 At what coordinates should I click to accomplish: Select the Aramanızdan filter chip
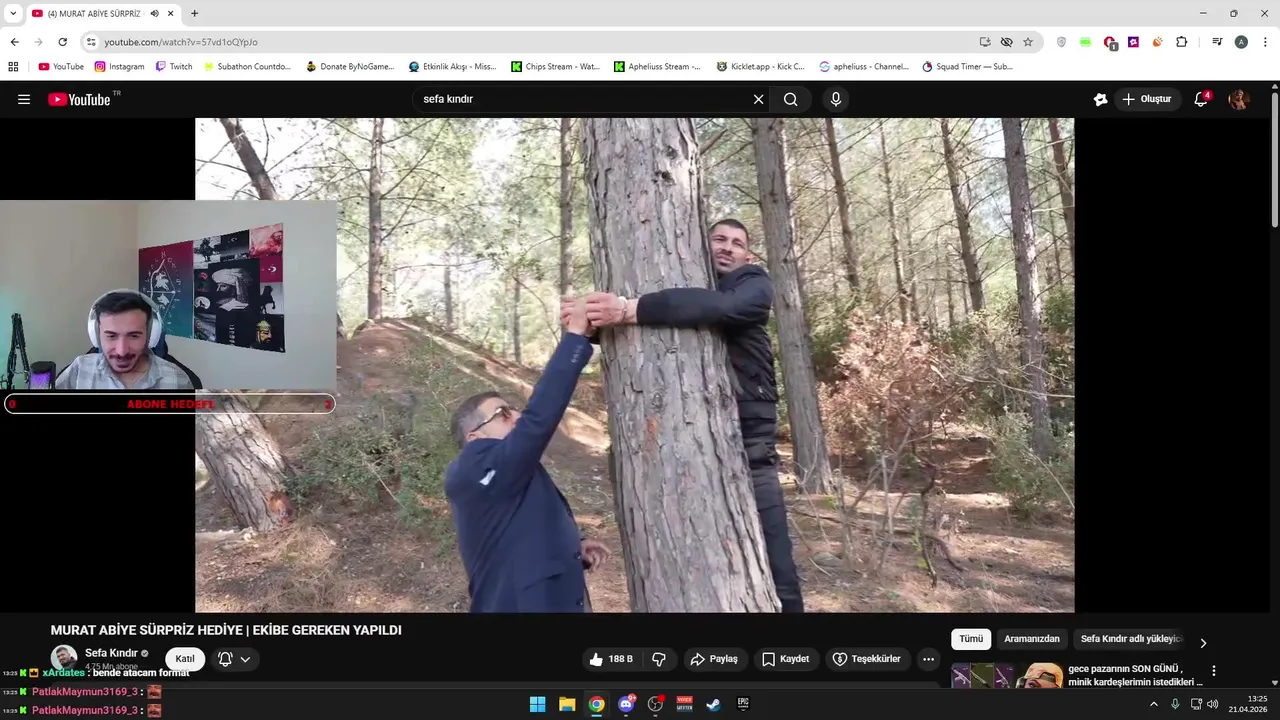1032,639
